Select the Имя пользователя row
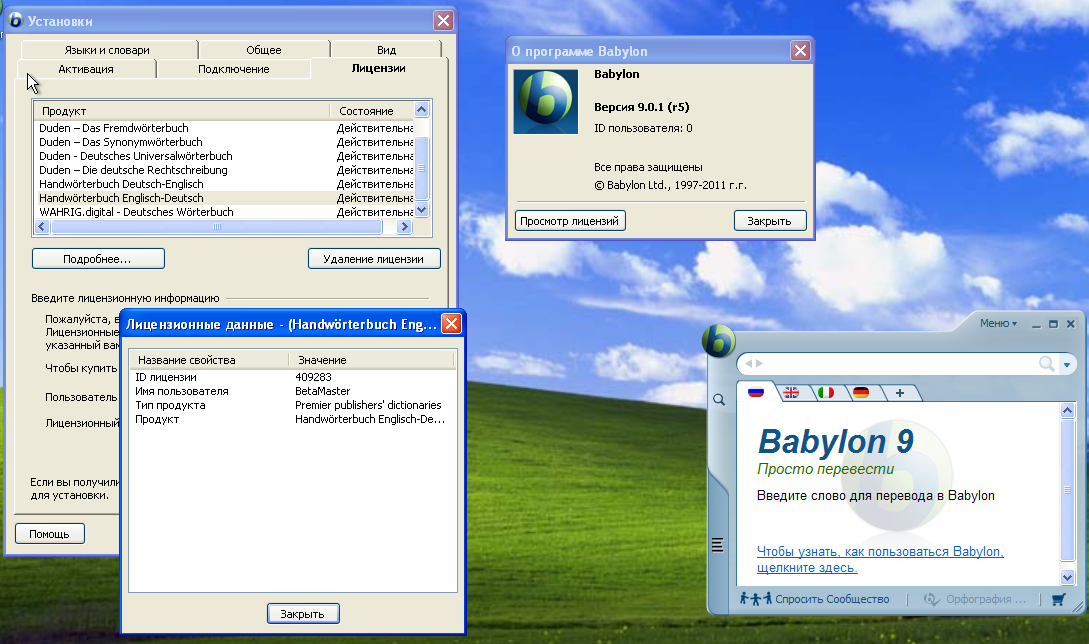 (x=292, y=391)
